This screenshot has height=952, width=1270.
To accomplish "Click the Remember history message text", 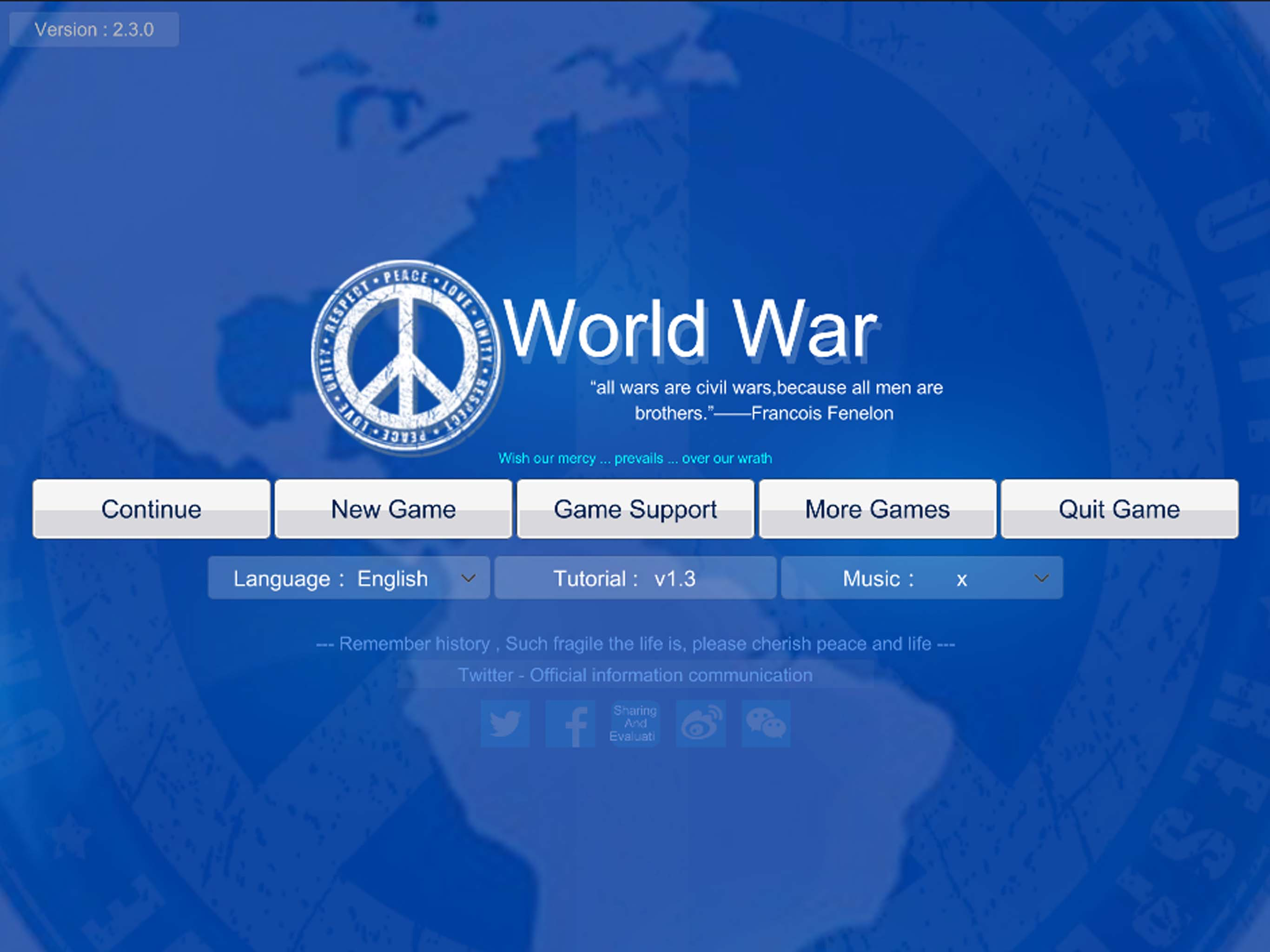I will click(635, 644).
